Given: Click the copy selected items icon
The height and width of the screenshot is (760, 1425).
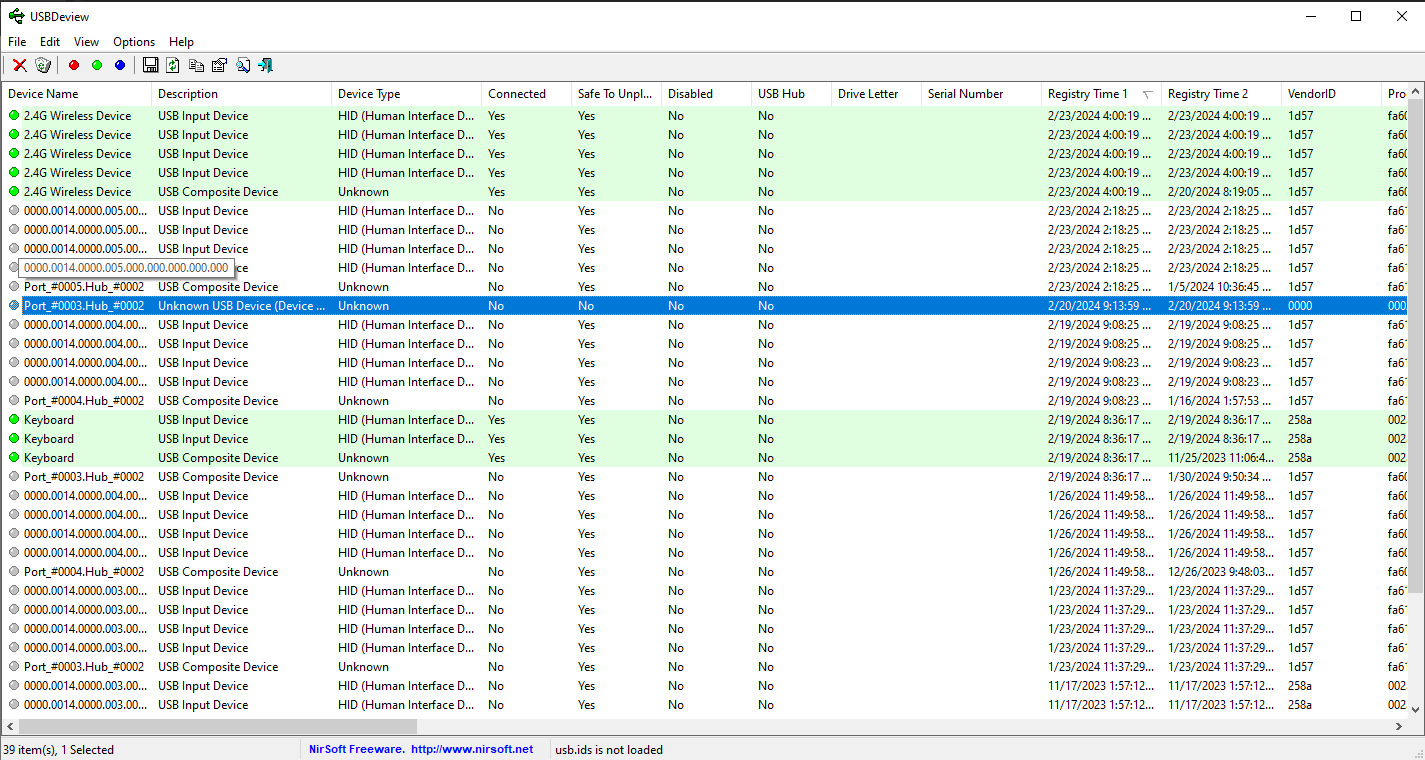Looking at the screenshot, I should [196, 65].
